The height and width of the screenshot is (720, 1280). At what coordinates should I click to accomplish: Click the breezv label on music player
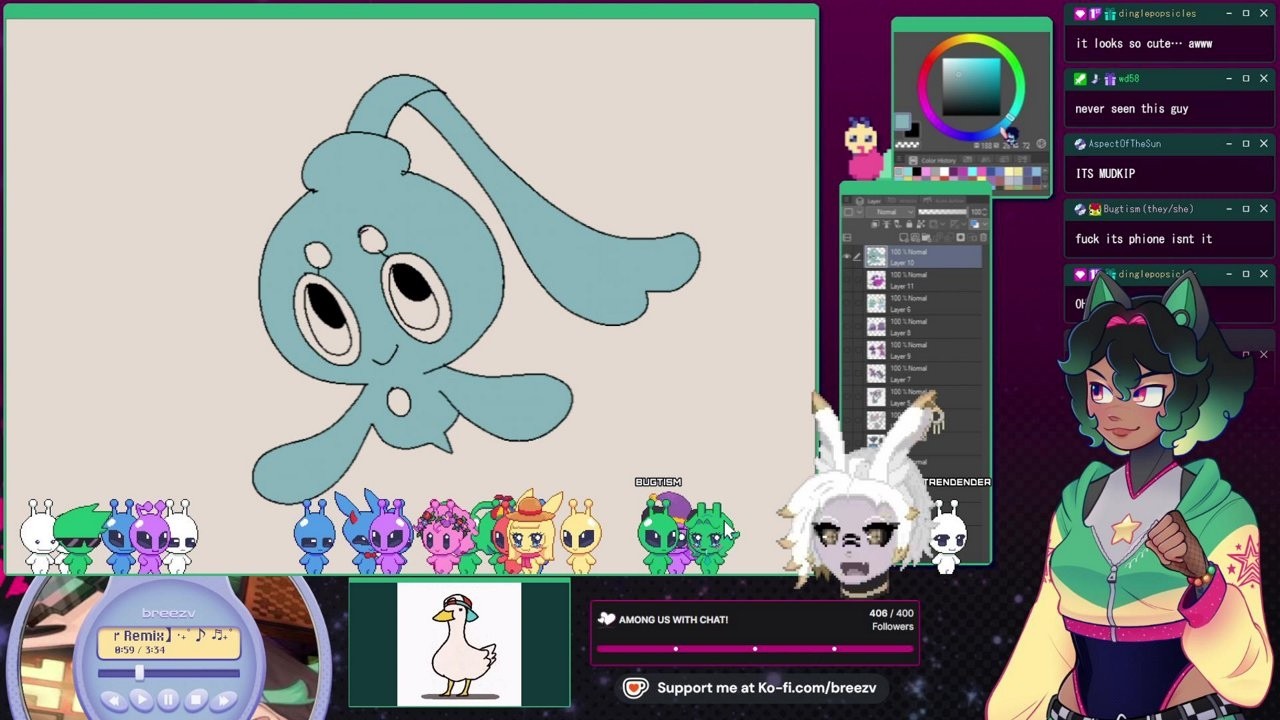[168, 613]
